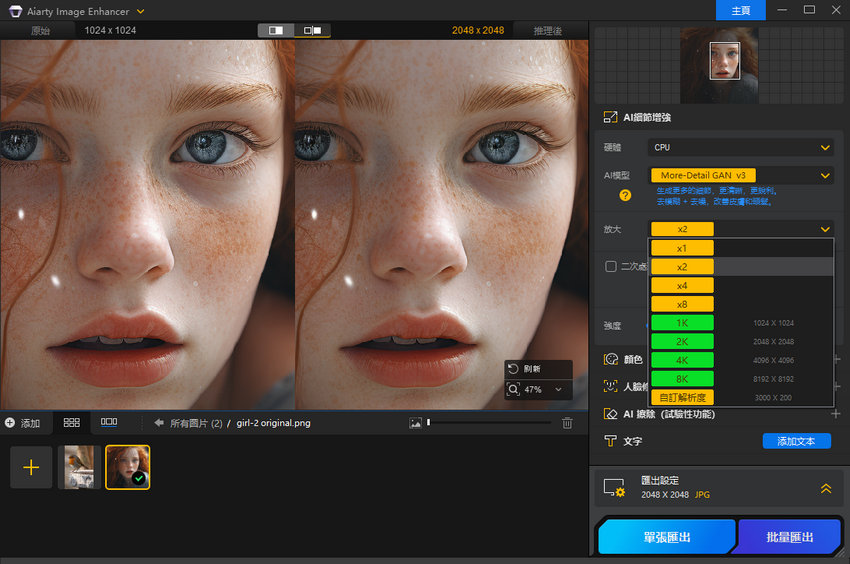This screenshot has height=564, width=850.
Task: Switch to filmstrip thumbnail layout icon
Action: coord(109,422)
